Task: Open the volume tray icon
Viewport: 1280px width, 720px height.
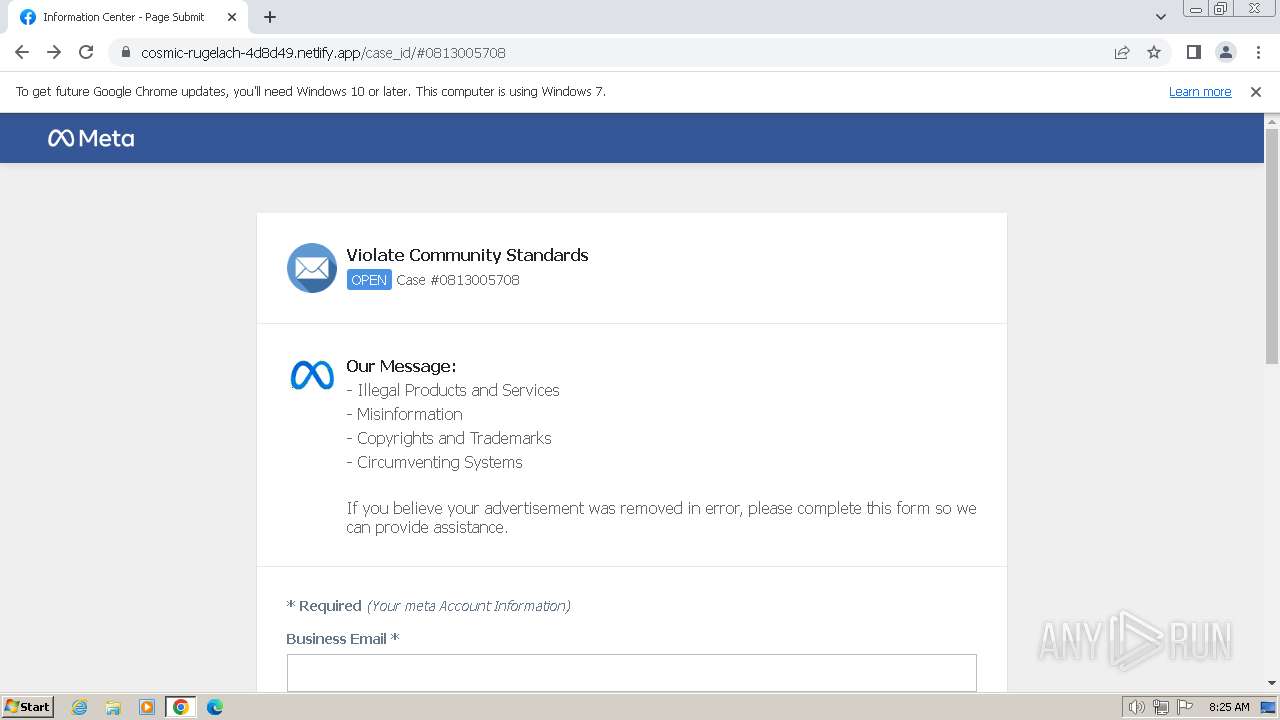Action: click(1137, 707)
